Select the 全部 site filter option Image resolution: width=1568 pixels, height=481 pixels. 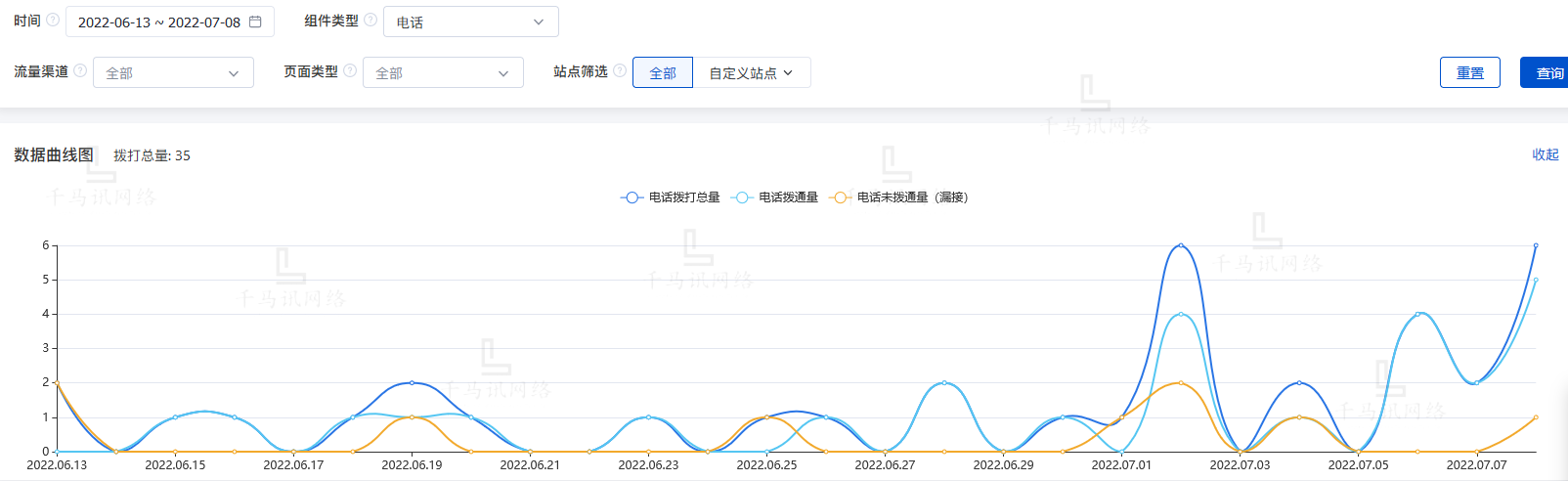pos(663,72)
